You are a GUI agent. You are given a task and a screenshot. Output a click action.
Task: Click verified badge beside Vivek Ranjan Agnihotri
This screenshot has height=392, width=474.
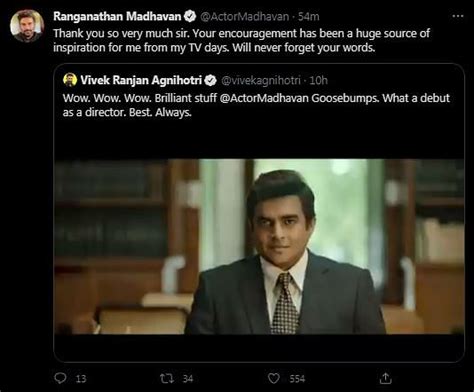[x=210, y=80]
